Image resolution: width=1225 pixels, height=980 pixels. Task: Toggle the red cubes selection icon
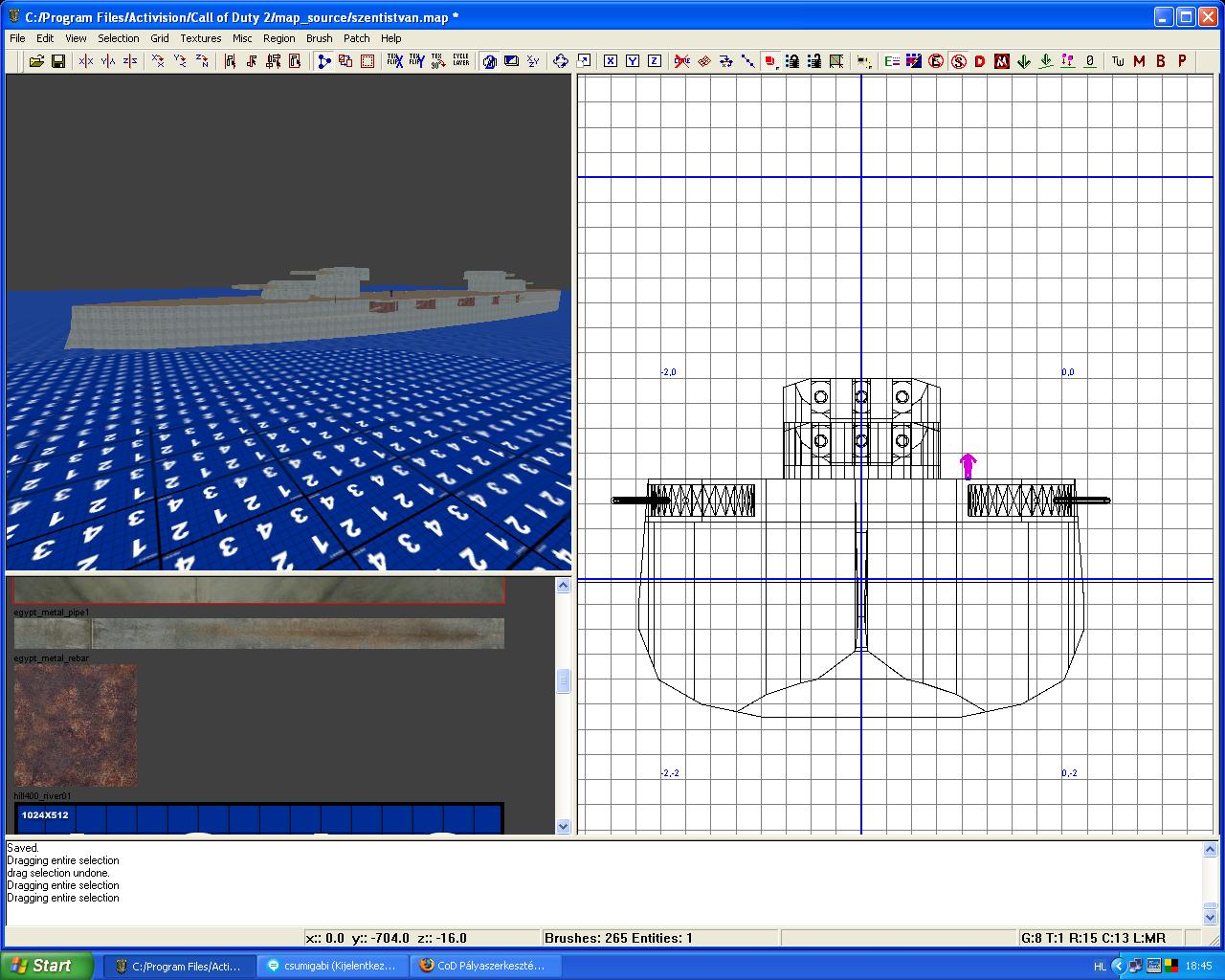coord(770,61)
